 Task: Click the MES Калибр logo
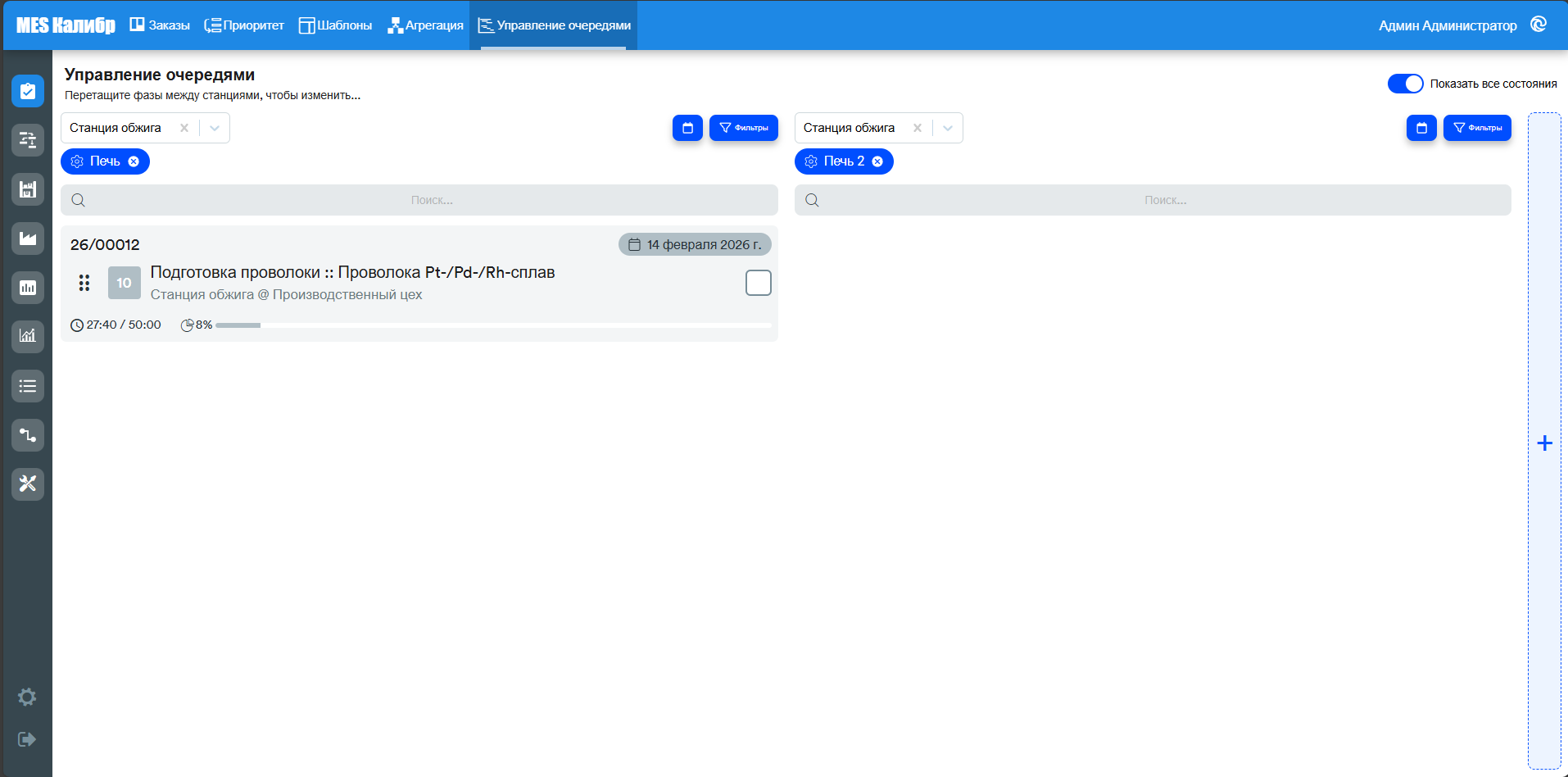(66, 25)
